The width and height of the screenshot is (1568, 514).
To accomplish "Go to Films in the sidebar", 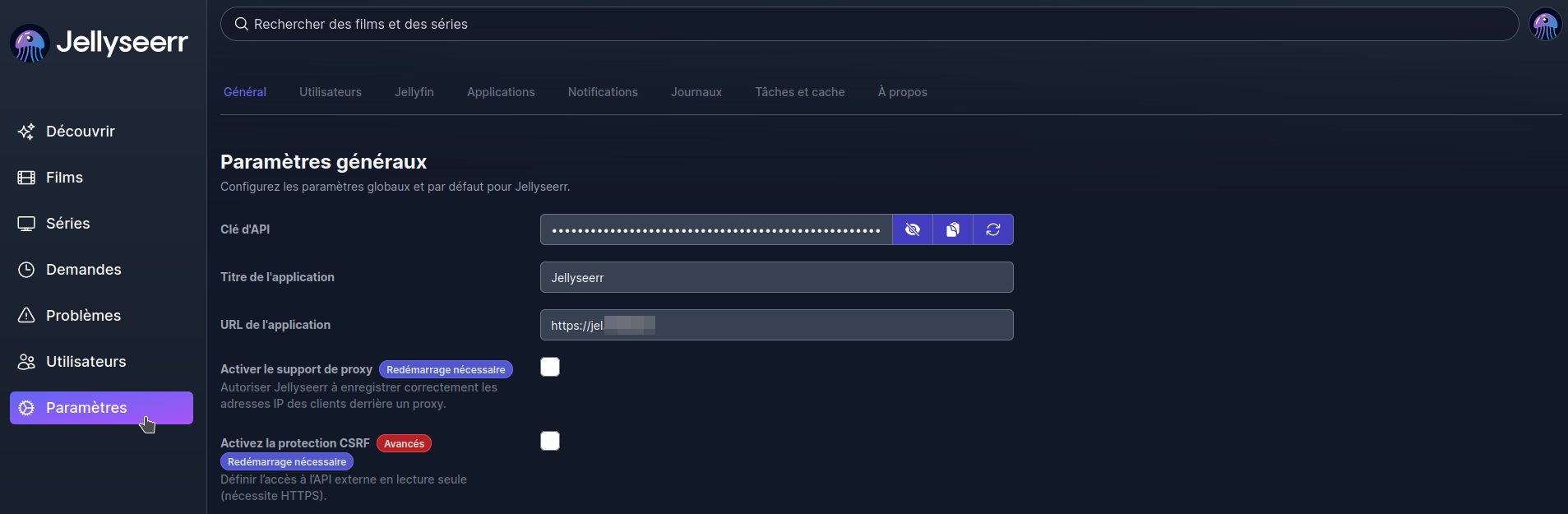I will (x=101, y=178).
